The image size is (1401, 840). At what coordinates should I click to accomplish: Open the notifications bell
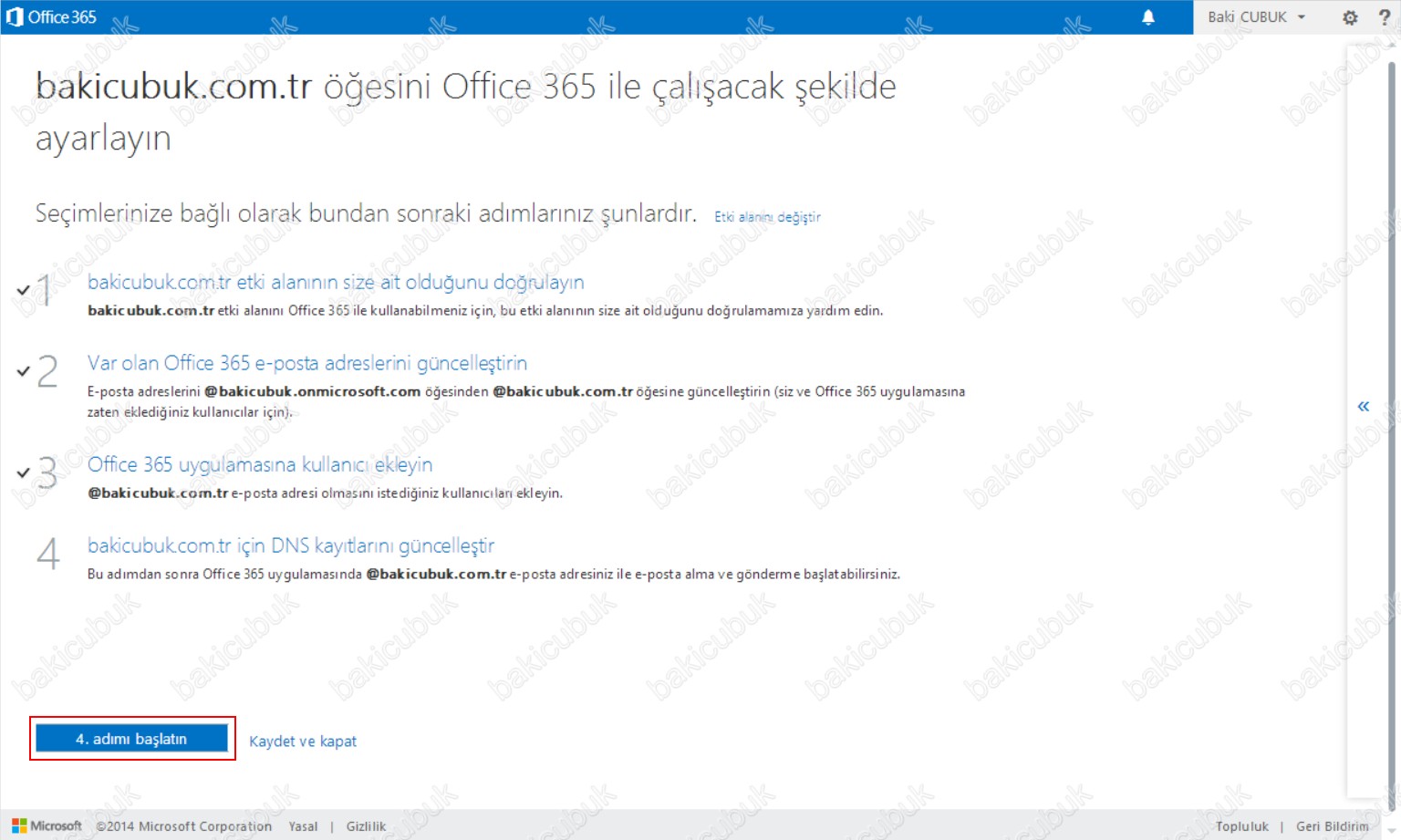(x=1148, y=16)
